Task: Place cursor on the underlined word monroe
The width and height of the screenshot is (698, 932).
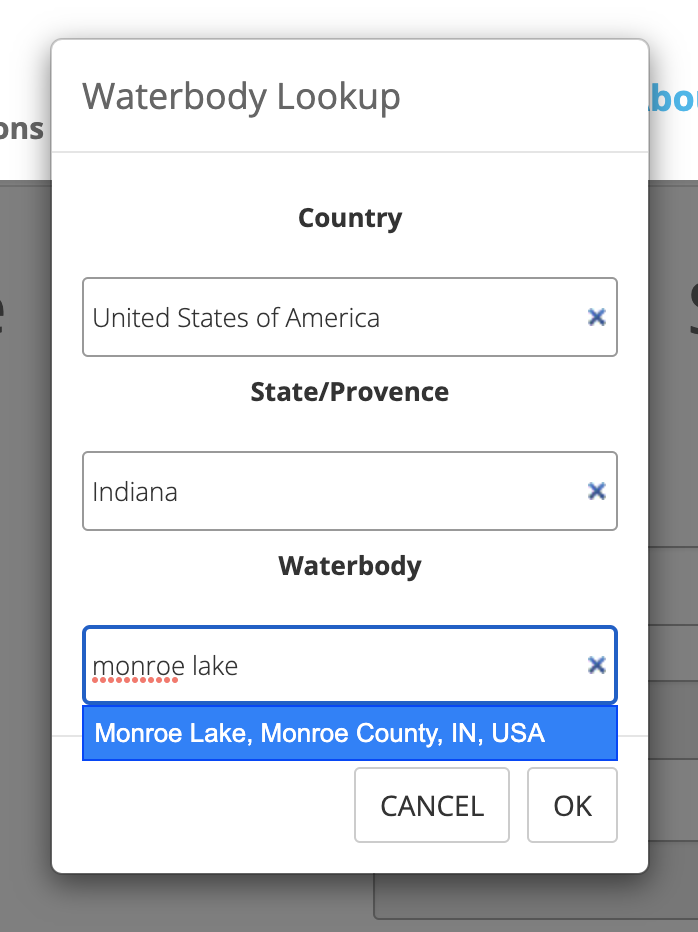Action: tap(138, 666)
